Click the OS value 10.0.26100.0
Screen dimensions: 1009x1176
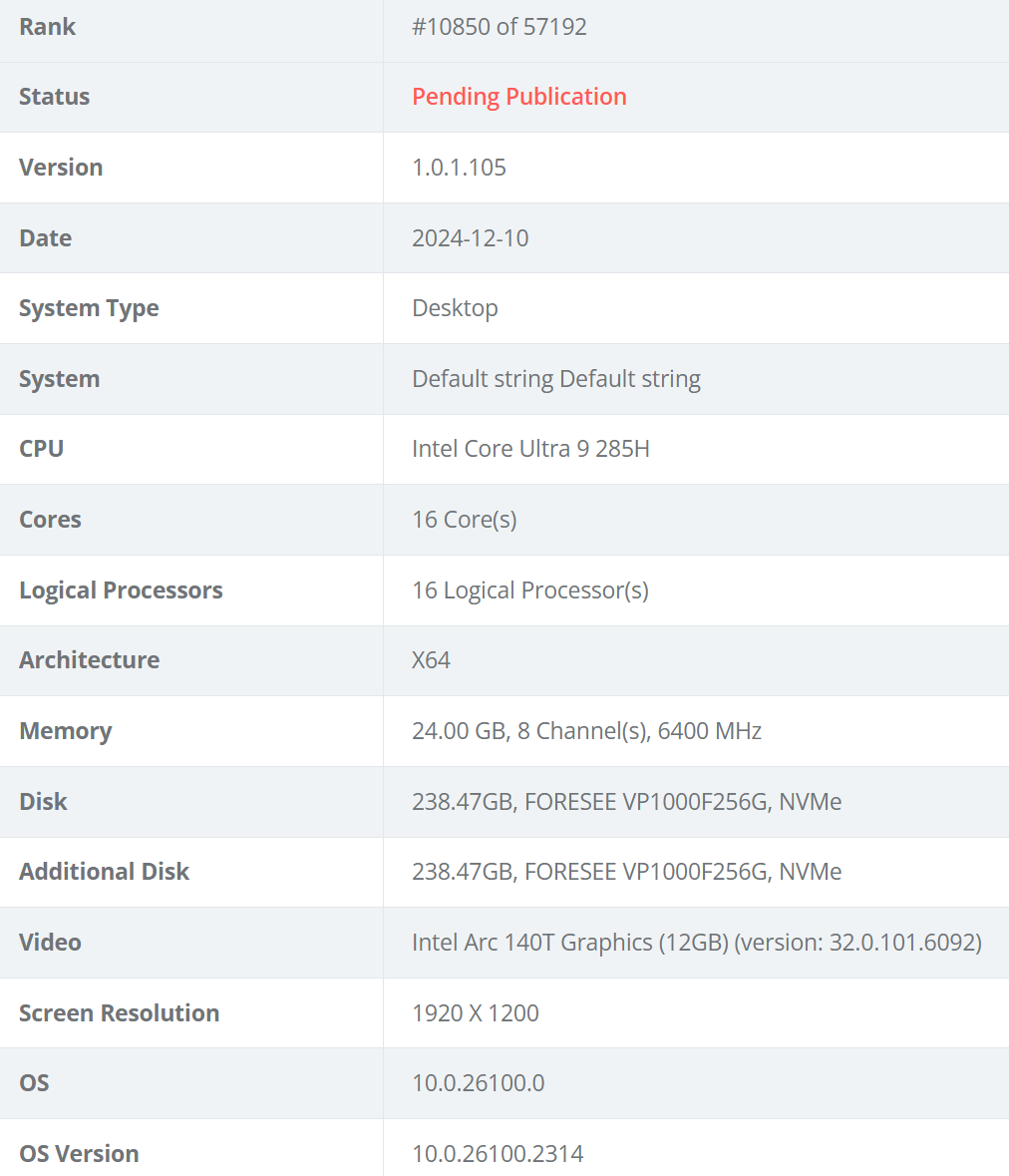click(x=479, y=1083)
